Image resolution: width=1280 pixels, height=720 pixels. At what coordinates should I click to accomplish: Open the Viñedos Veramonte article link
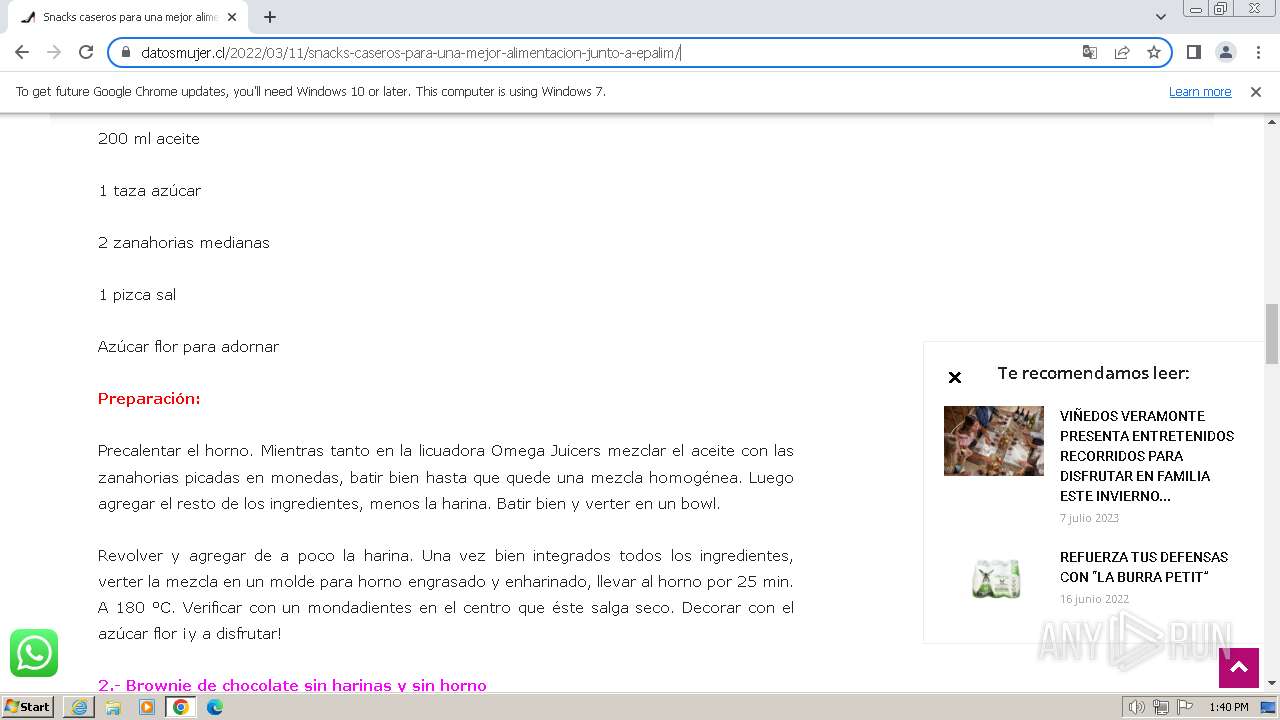[x=1147, y=456]
